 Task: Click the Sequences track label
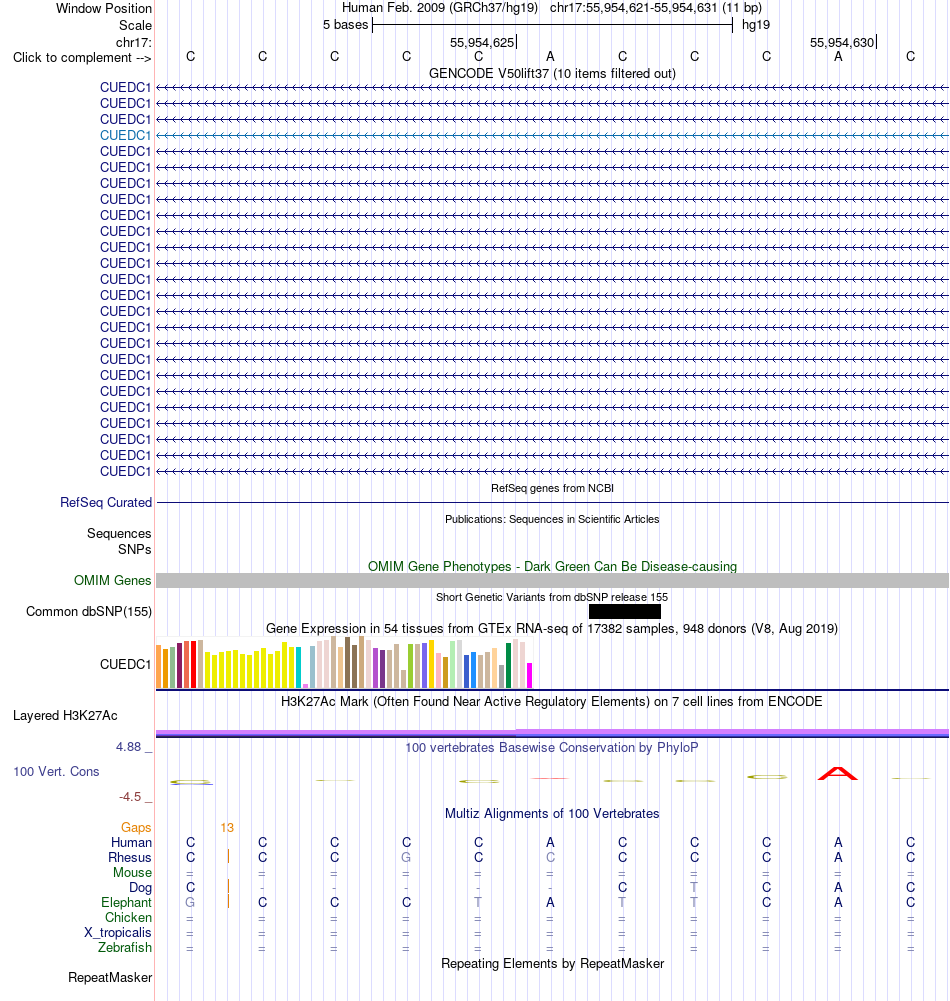119,533
